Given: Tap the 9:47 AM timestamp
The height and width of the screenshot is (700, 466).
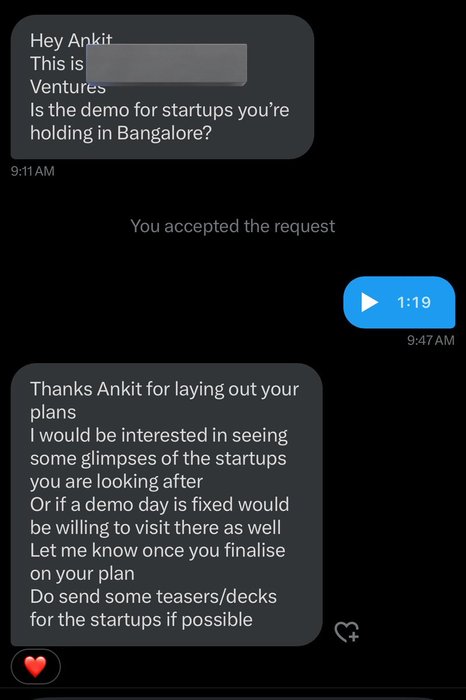Looking at the screenshot, I should tap(431, 340).
